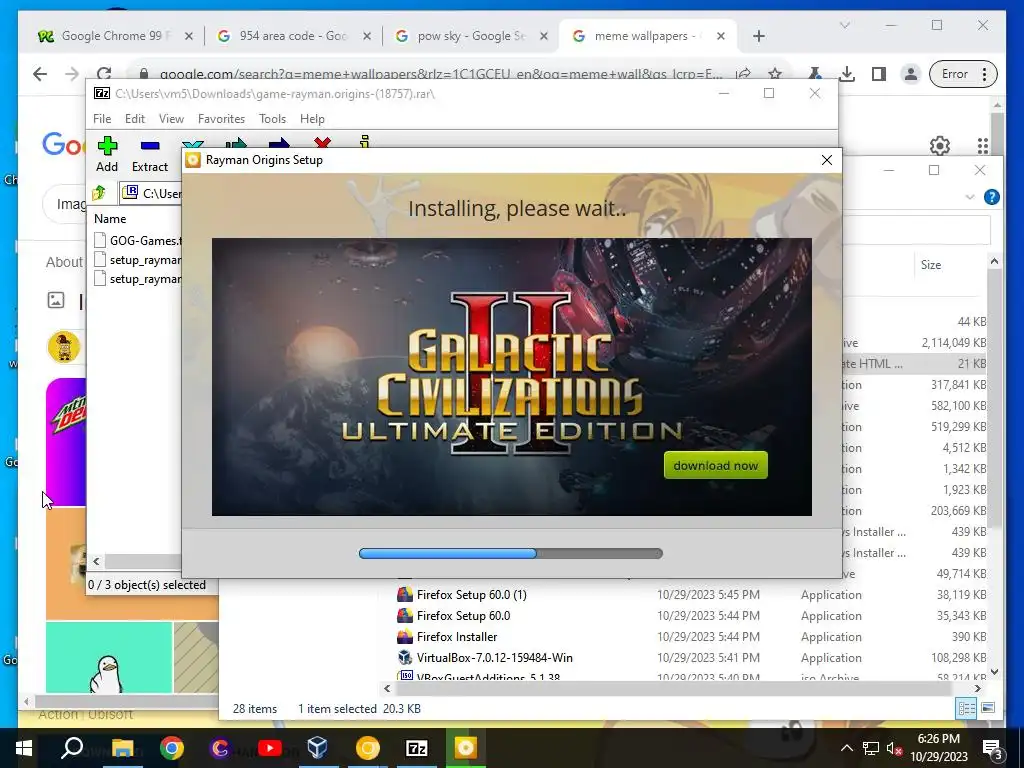This screenshot has width=1024, height=768.
Task: Close the meme wallpapers tab
Action: (721, 37)
